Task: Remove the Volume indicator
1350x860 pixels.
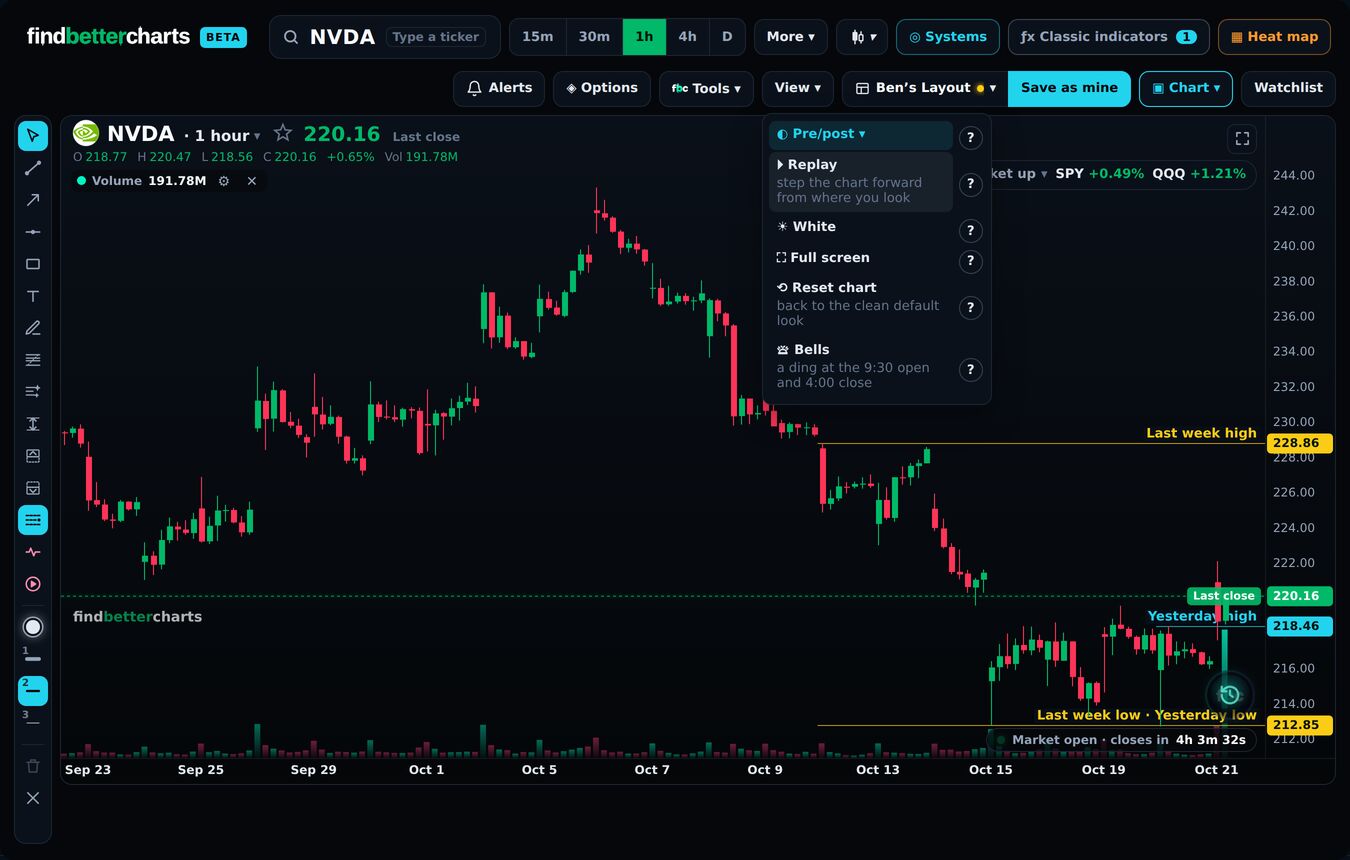Action: click(x=252, y=181)
